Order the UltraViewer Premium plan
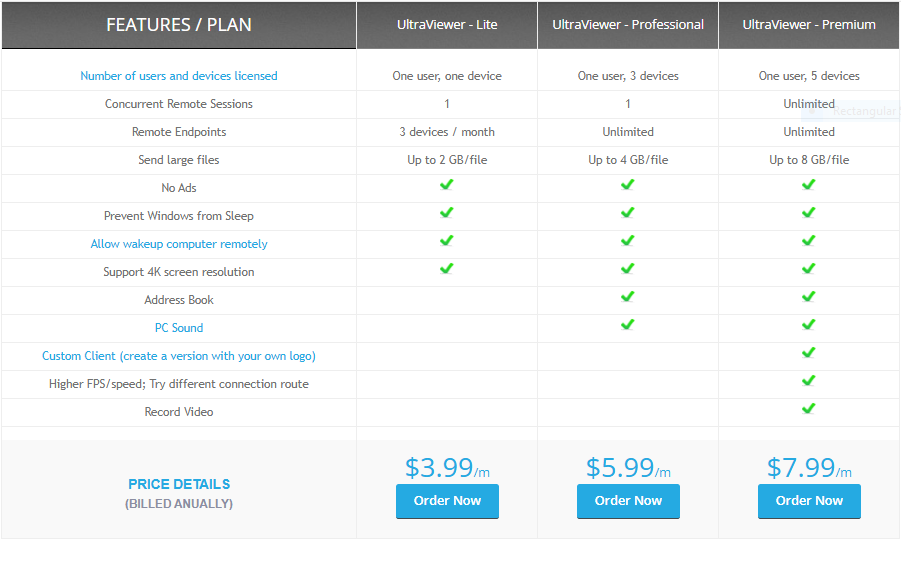Image resolution: width=901 pixels, height=563 pixels. tap(809, 501)
